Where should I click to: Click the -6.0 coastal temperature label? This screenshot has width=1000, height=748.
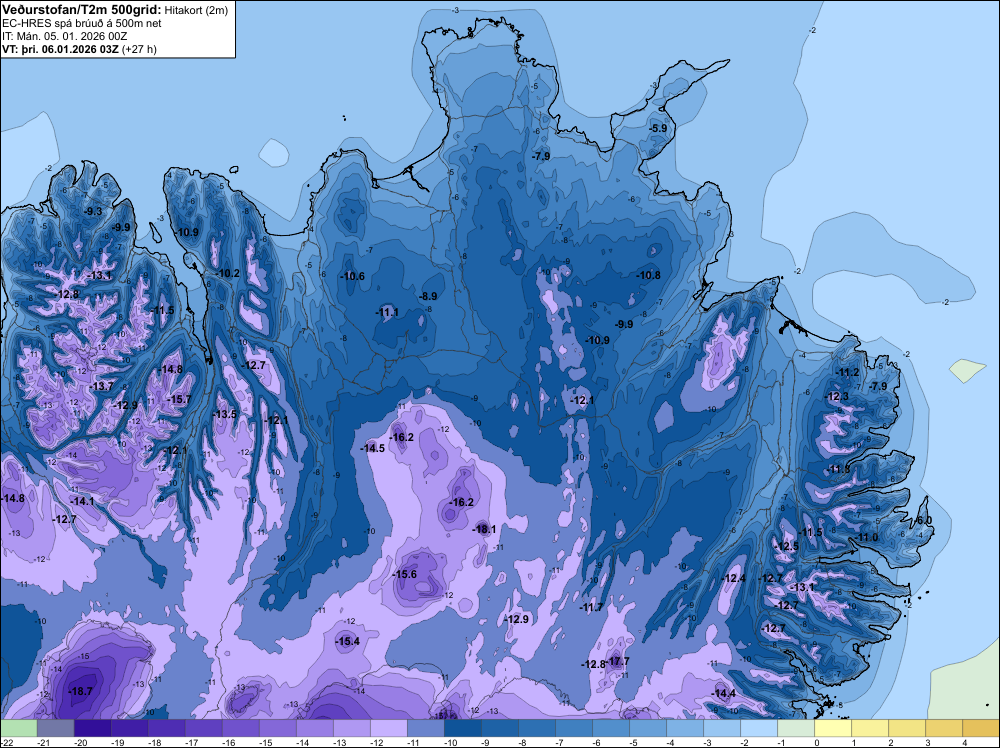tap(923, 520)
